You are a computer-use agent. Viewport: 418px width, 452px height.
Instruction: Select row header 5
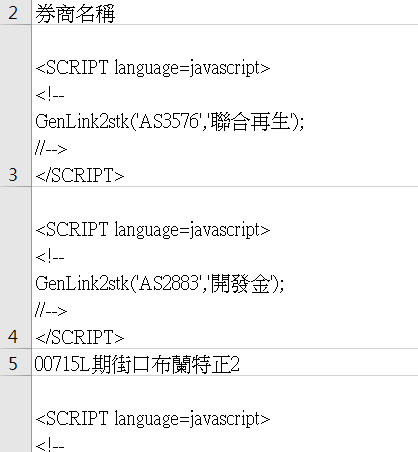pos(15,362)
